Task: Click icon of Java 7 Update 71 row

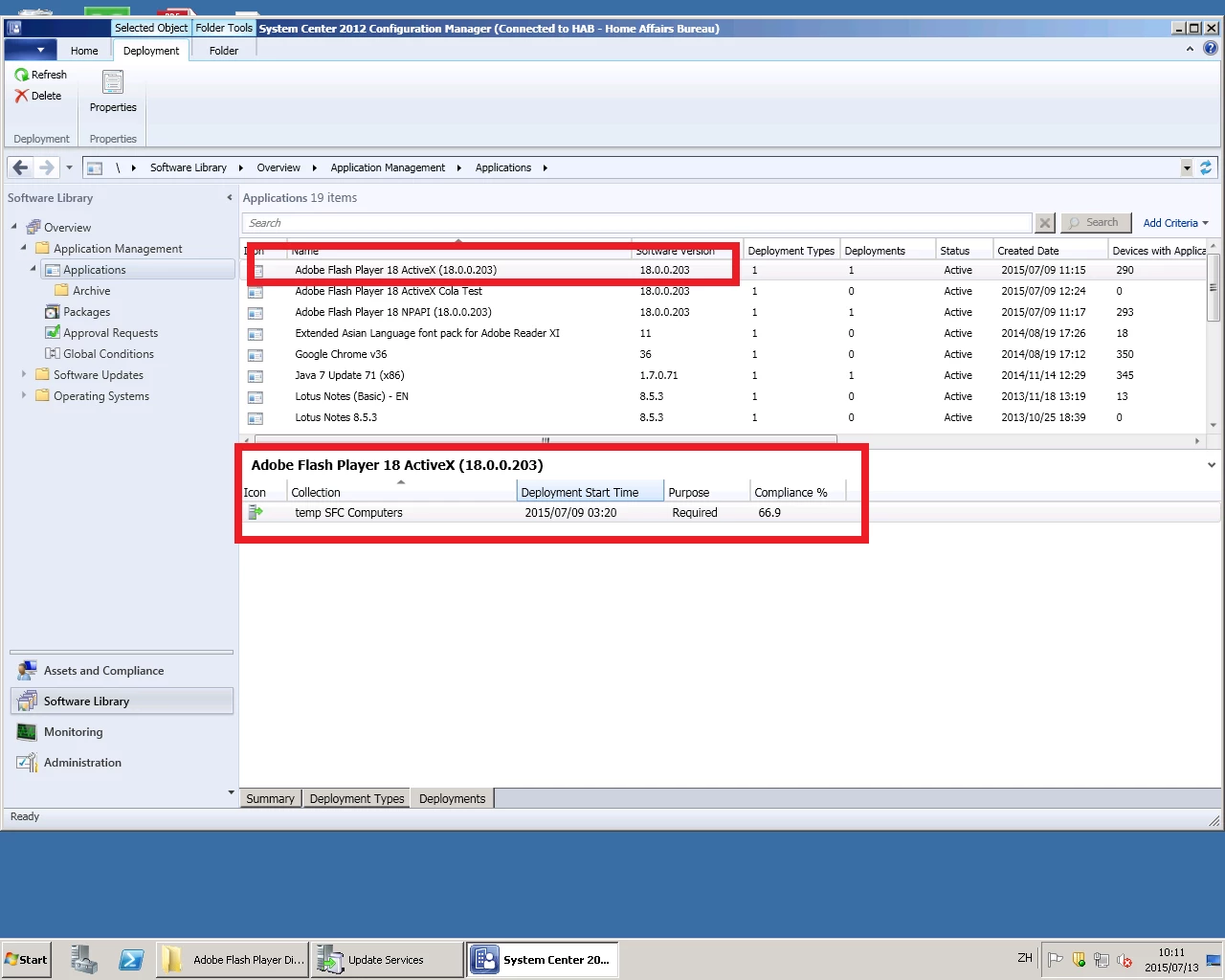Action: 256,376
